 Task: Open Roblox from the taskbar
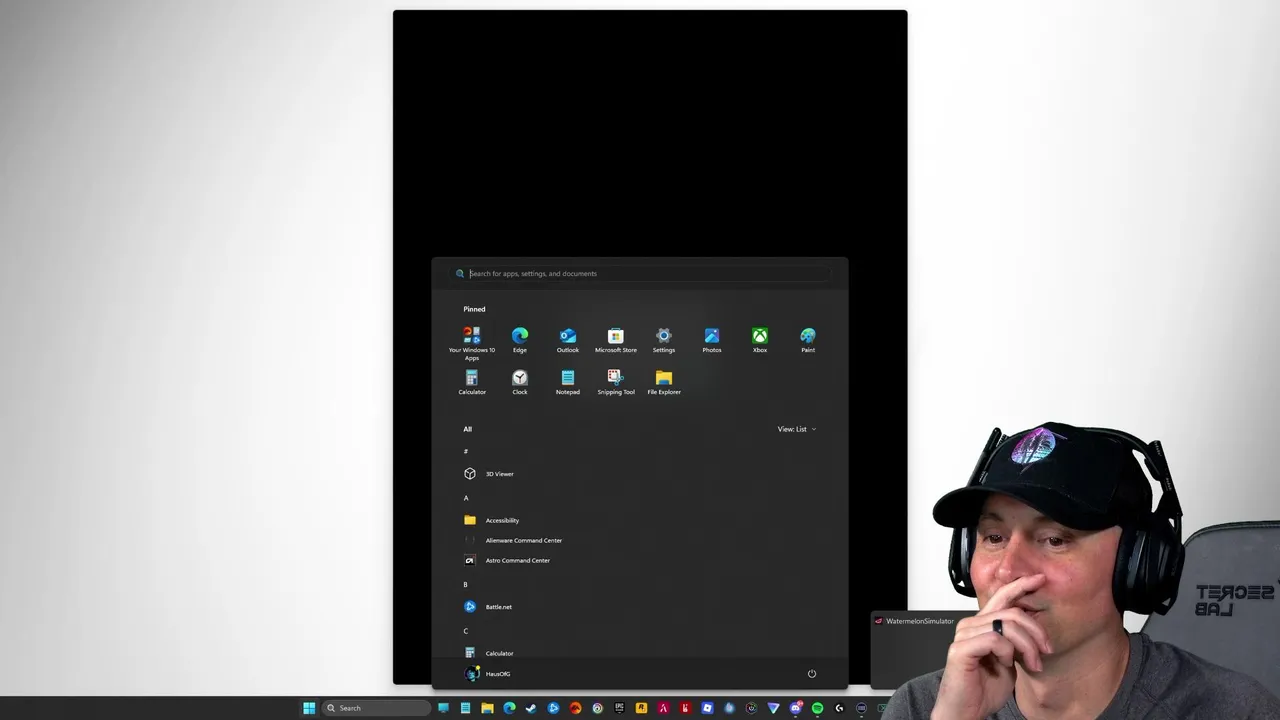(x=707, y=708)
